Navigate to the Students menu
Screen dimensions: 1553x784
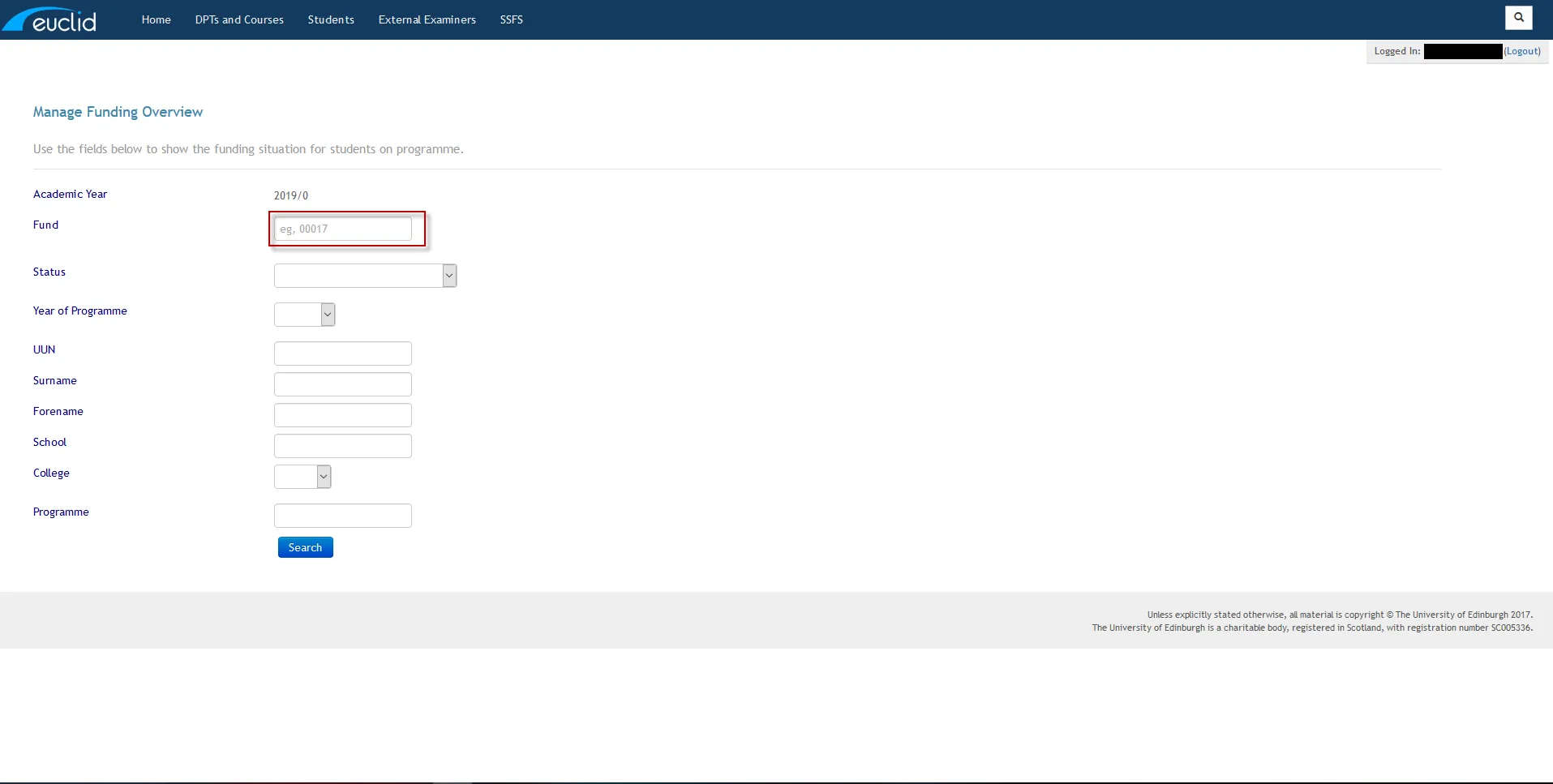pos(330,19)
